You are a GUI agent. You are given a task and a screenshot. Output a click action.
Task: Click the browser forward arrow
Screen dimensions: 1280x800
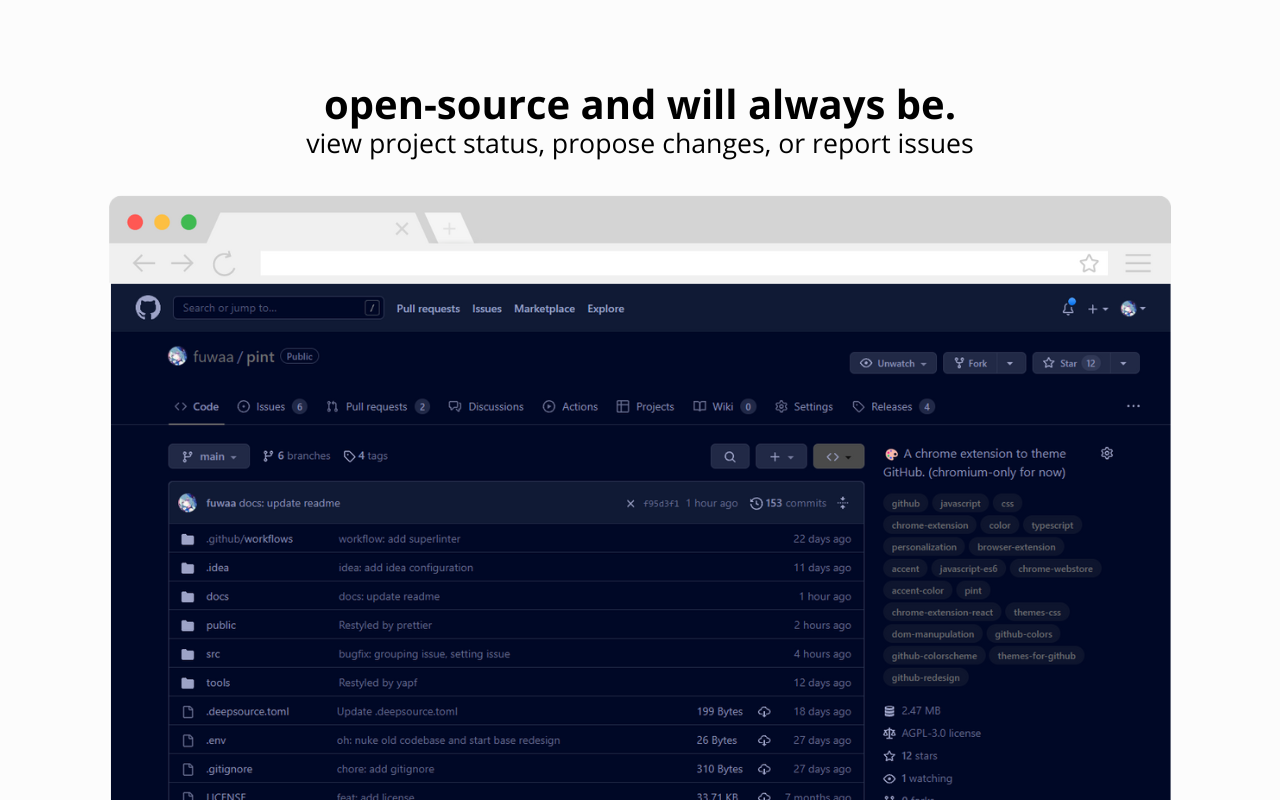coord(182,263)
